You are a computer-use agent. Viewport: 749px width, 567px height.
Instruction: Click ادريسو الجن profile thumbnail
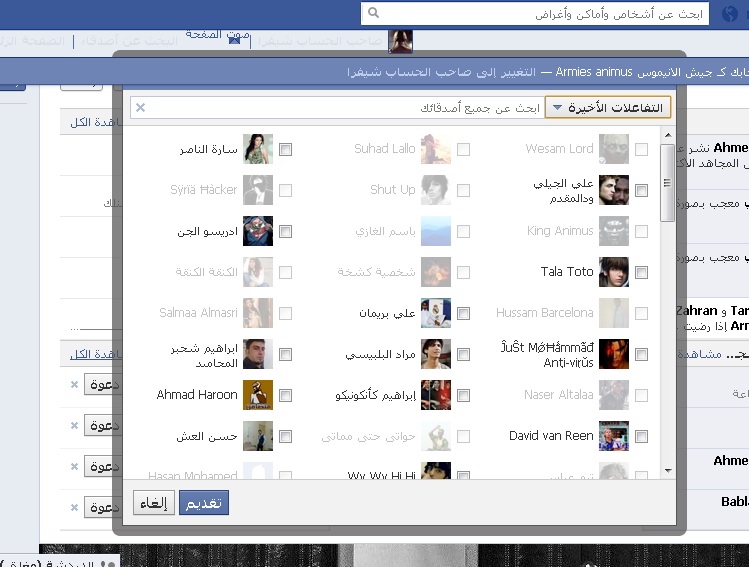(258, 231)
